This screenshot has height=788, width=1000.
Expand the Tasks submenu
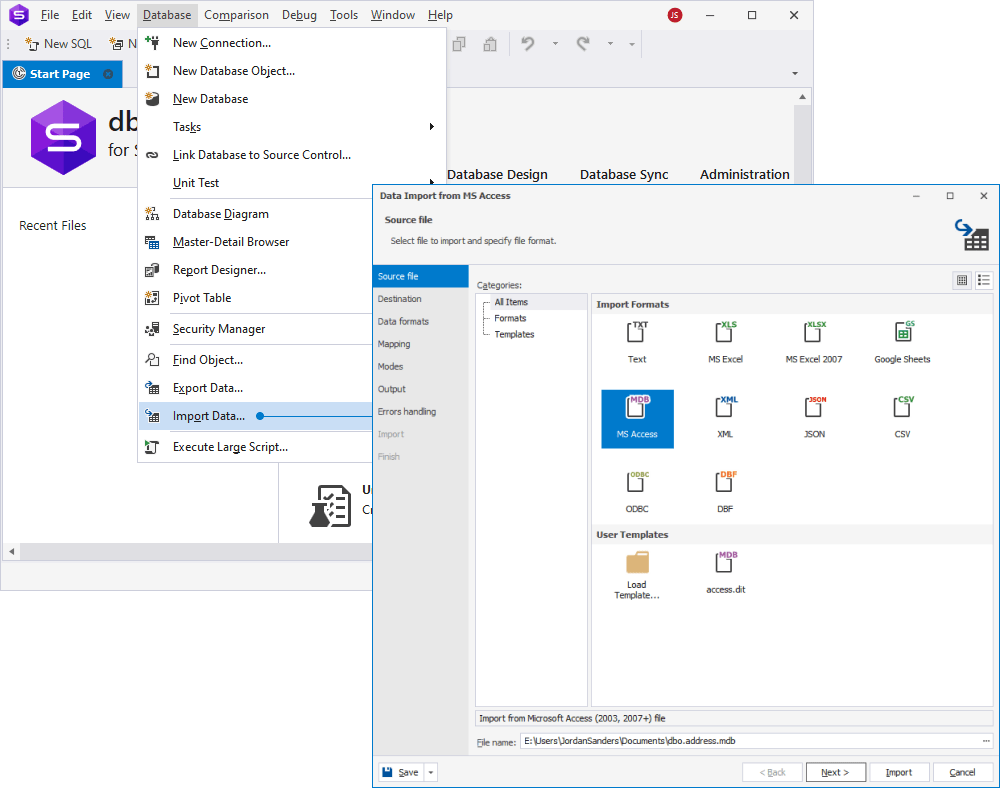click(x=292, y=127)
